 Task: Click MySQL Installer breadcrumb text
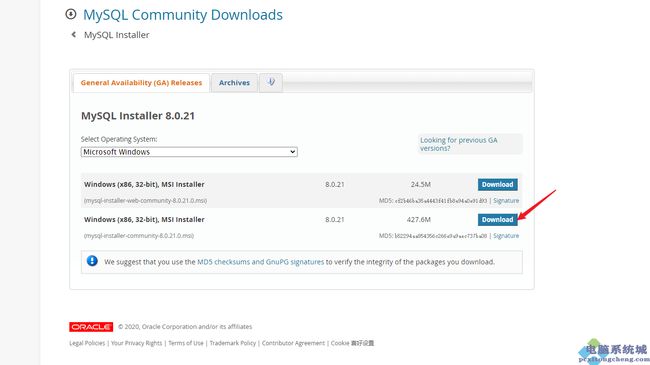point(116,35)
